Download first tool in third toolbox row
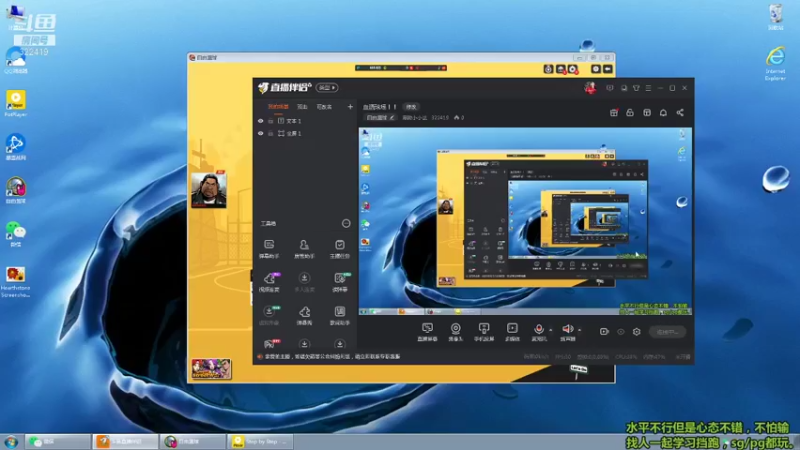The width and height of the screenshot is (800, 450). pos(269,315)
